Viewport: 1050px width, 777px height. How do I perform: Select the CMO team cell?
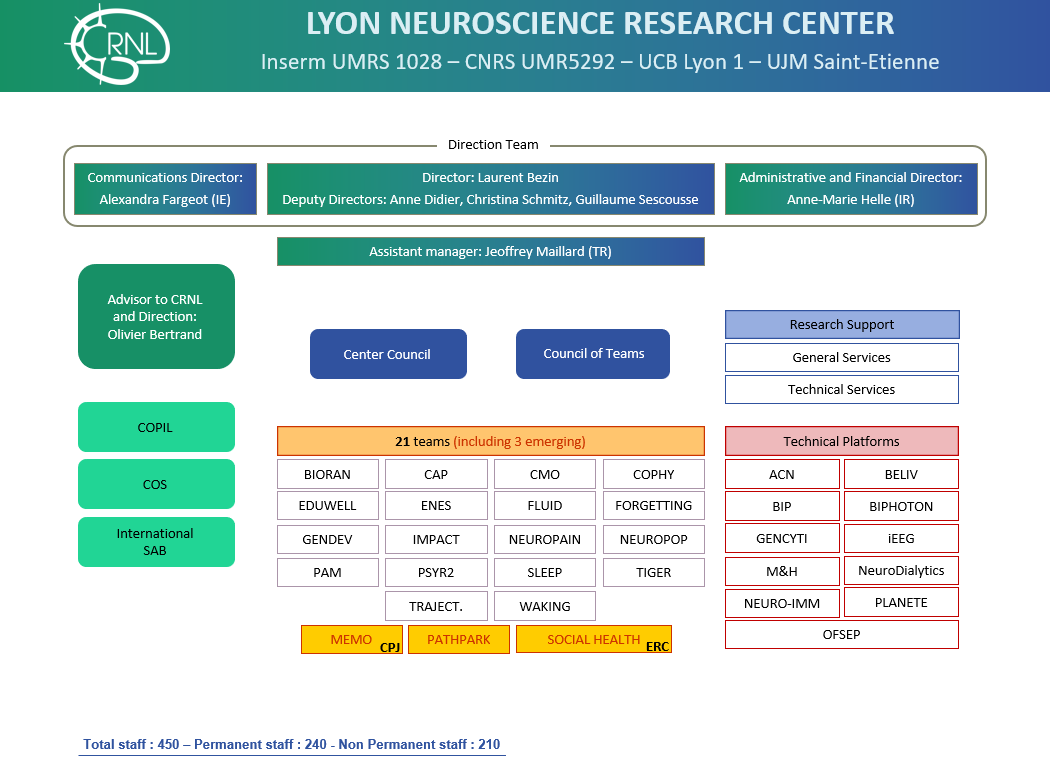click(544, 474)
